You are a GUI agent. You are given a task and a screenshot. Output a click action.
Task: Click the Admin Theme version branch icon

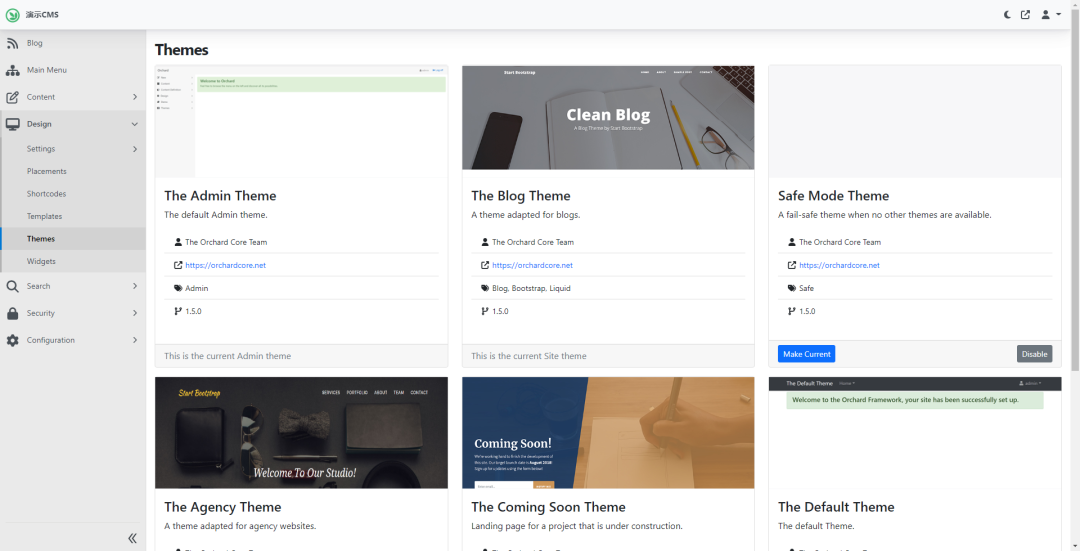(x=178, y=311)
